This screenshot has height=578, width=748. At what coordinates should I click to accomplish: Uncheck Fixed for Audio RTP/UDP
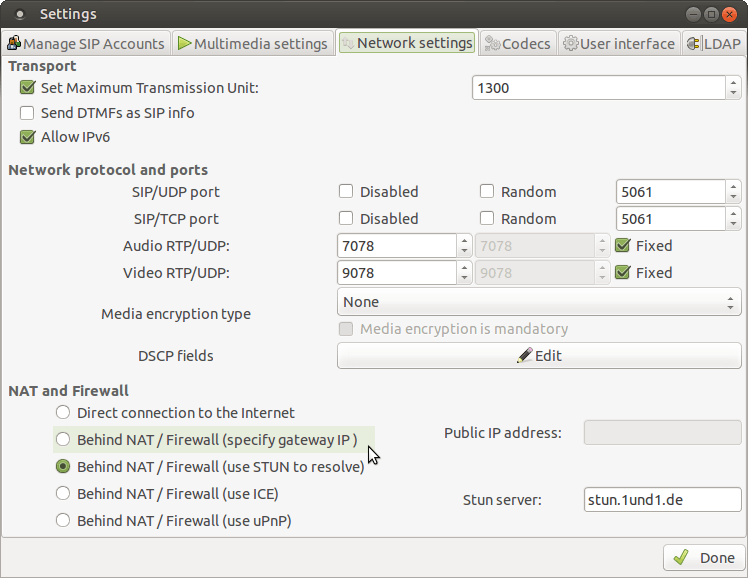coord(623,246)
